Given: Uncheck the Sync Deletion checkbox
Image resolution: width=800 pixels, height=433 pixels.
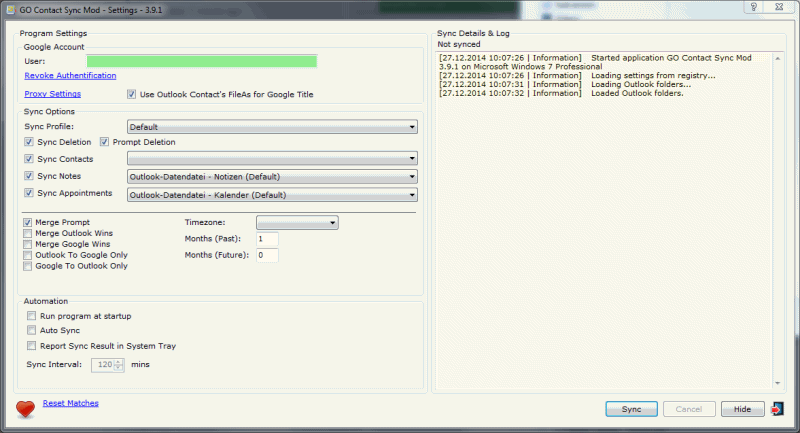Looking at the screenshot, I should point(29,142).
